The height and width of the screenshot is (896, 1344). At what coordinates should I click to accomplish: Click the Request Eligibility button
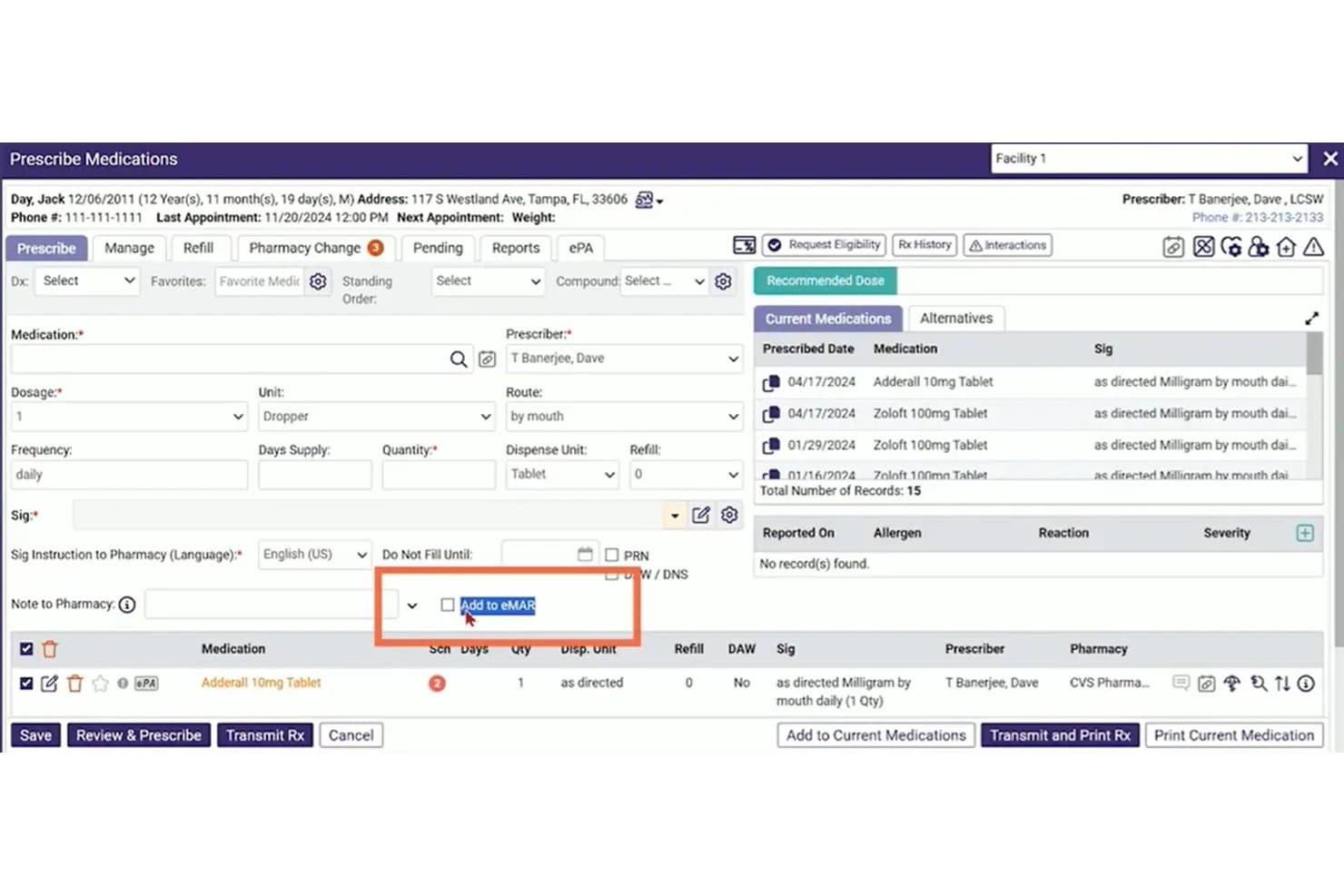point(825,245)
